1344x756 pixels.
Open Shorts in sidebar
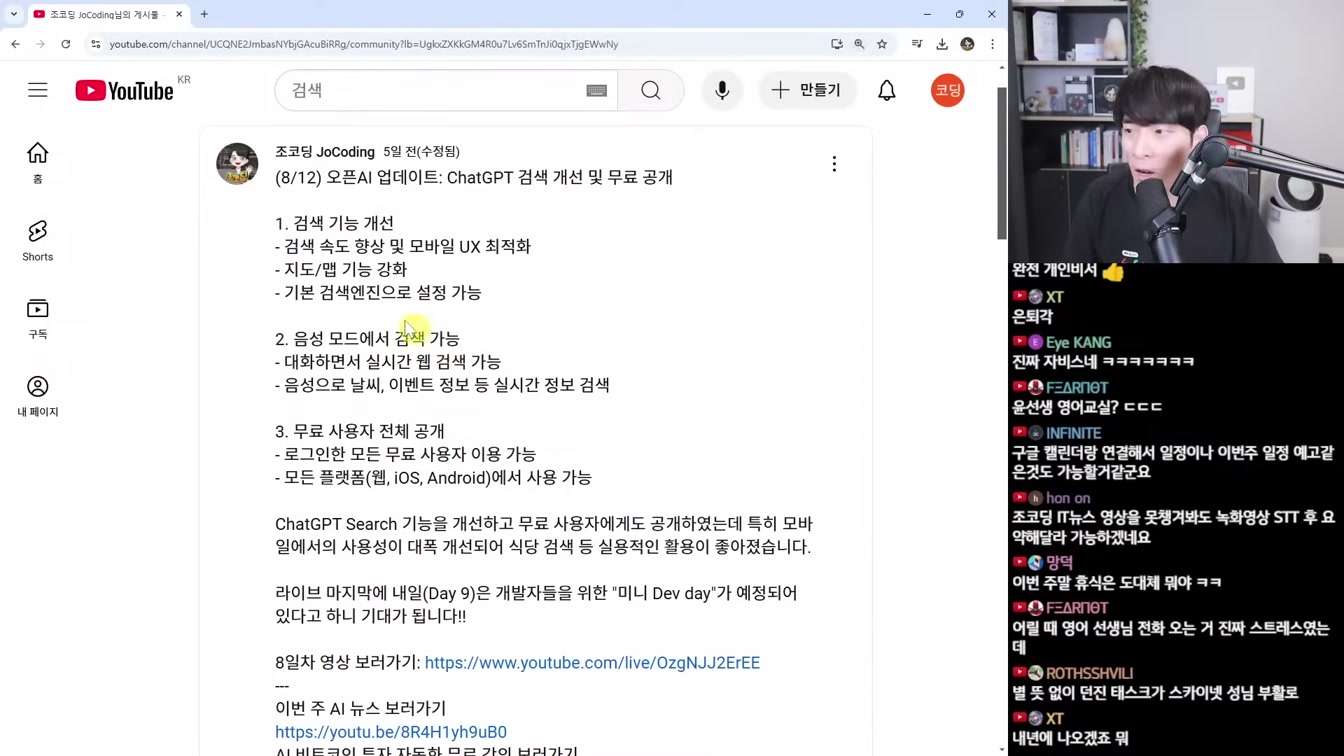tap(38, 241)
